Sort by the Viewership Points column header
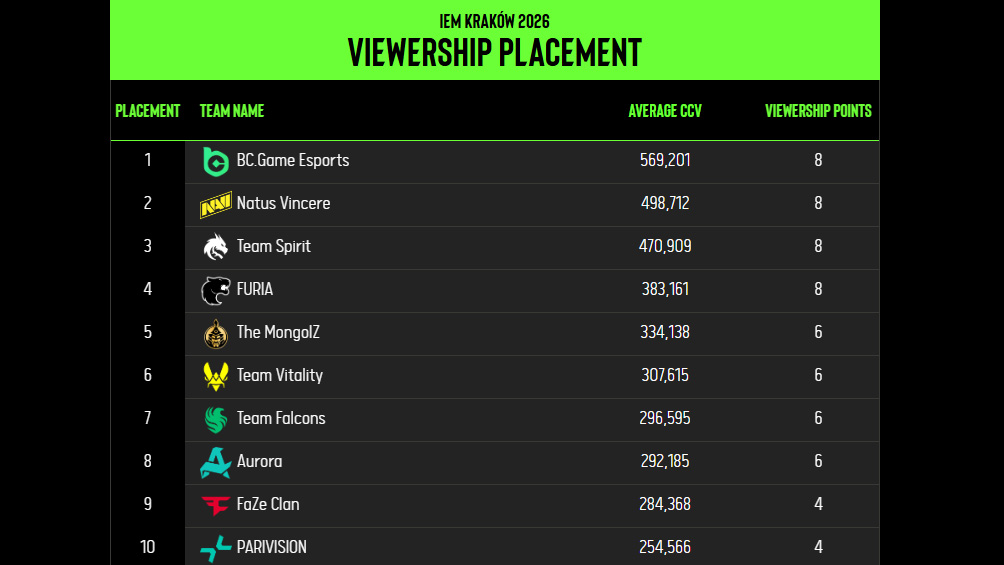The image size is (1004, 565). (x=818, y=111)
